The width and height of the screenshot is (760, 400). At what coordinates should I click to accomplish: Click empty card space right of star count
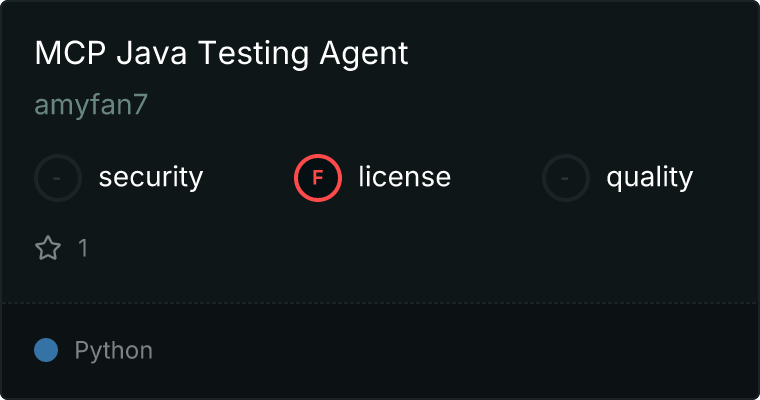[x=400, y=248]
